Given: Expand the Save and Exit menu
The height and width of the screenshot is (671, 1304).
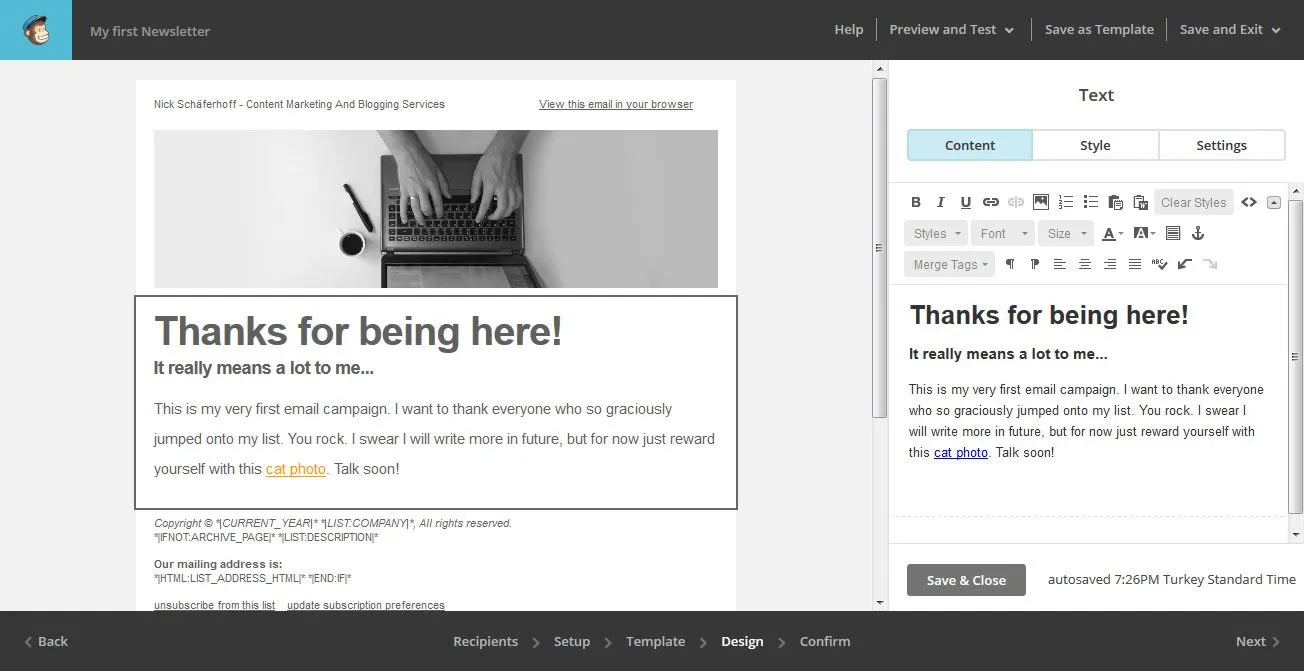Looking at the screenshot, I should tap(1230, 30).
